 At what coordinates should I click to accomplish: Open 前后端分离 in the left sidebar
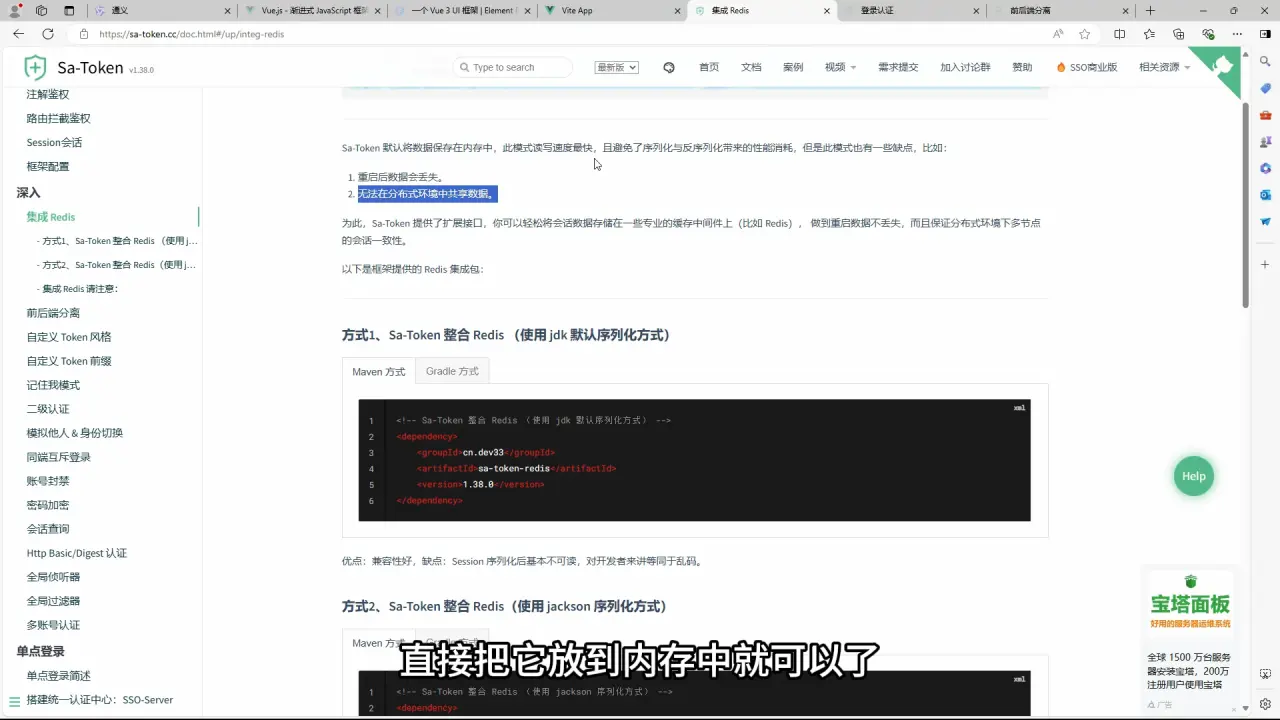[x=53, y=313]
